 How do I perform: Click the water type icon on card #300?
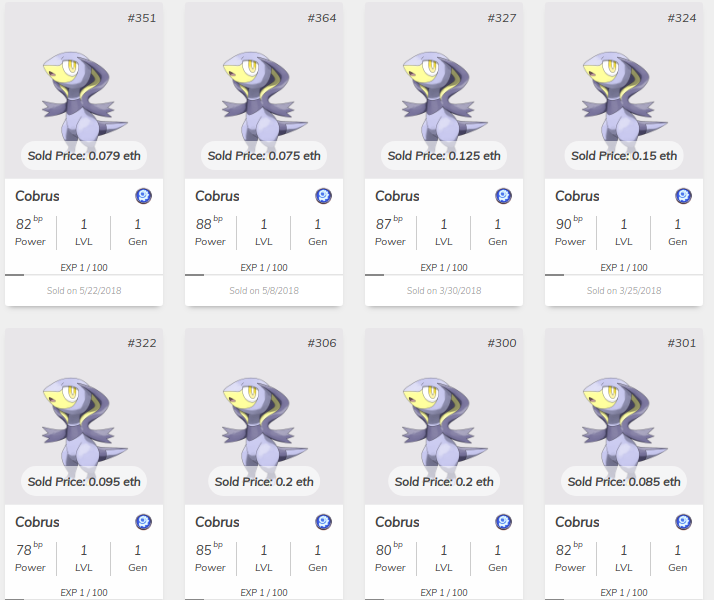[x=503, y=522]
